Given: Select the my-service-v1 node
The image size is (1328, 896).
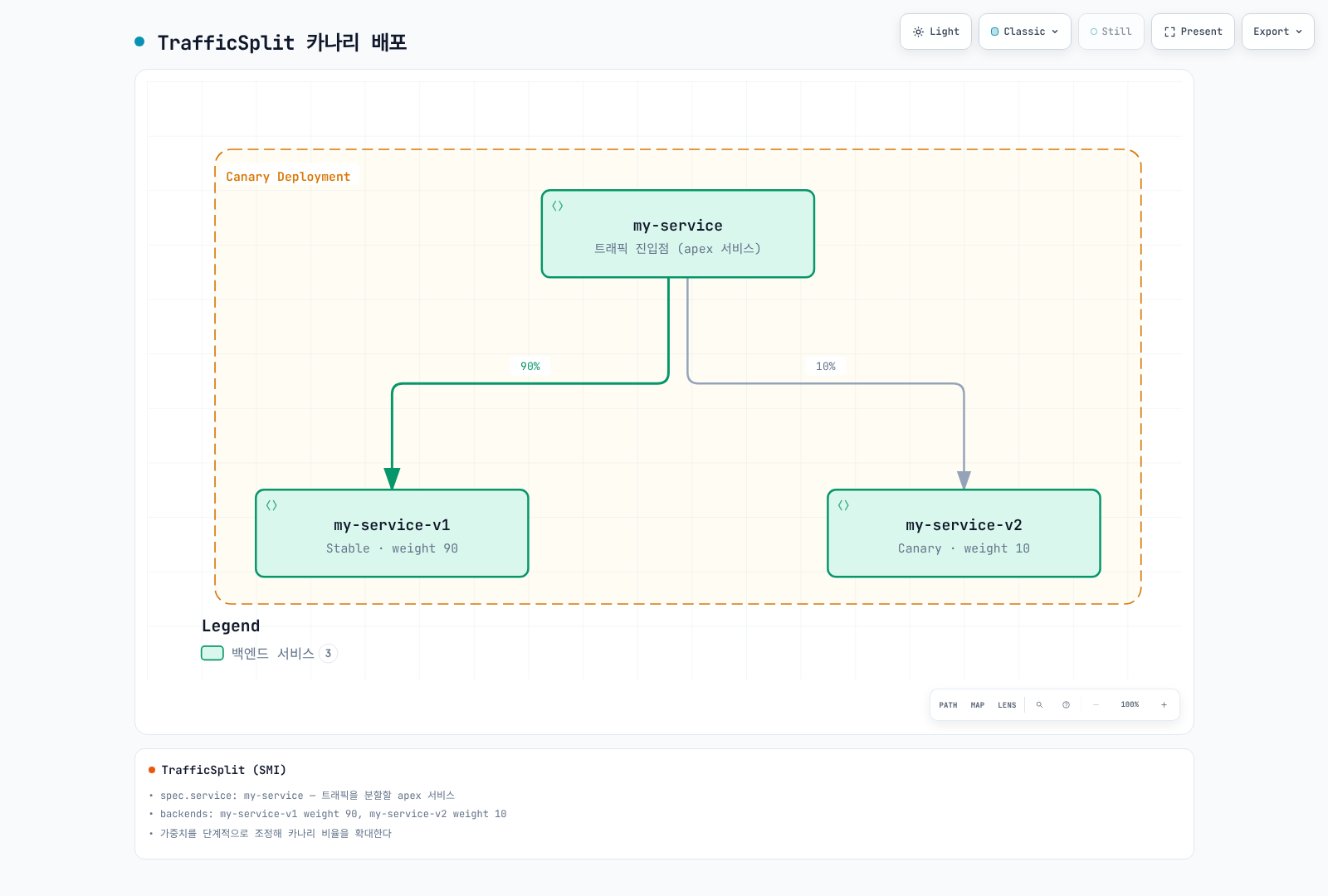Looking at the screenshot, I should pyautogui.click(x=392, y=533).
